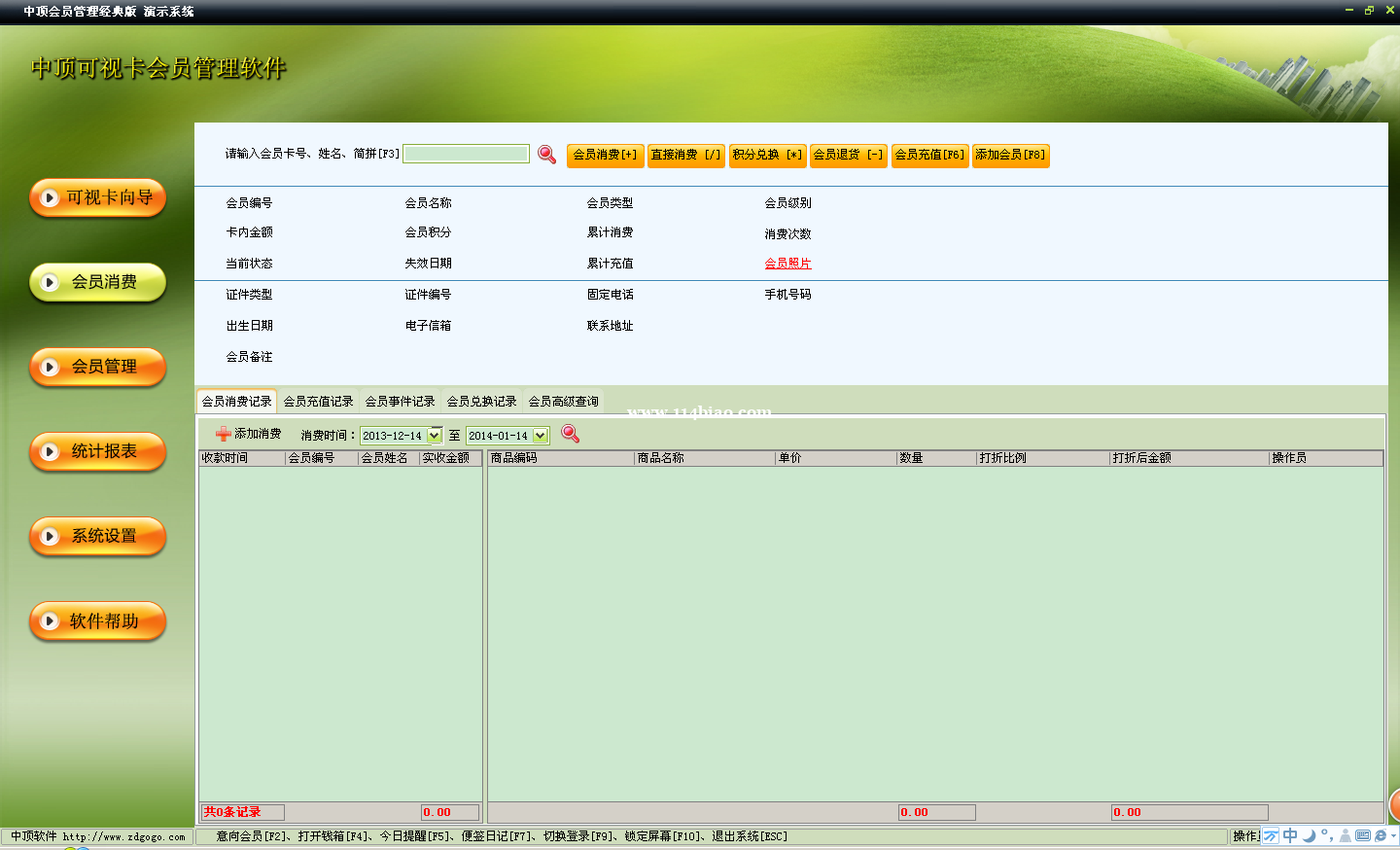Click the 共0条记录 summary text
Viewport: 1400px width, 850px height.
pyautogui.click(x=232, y=812)
